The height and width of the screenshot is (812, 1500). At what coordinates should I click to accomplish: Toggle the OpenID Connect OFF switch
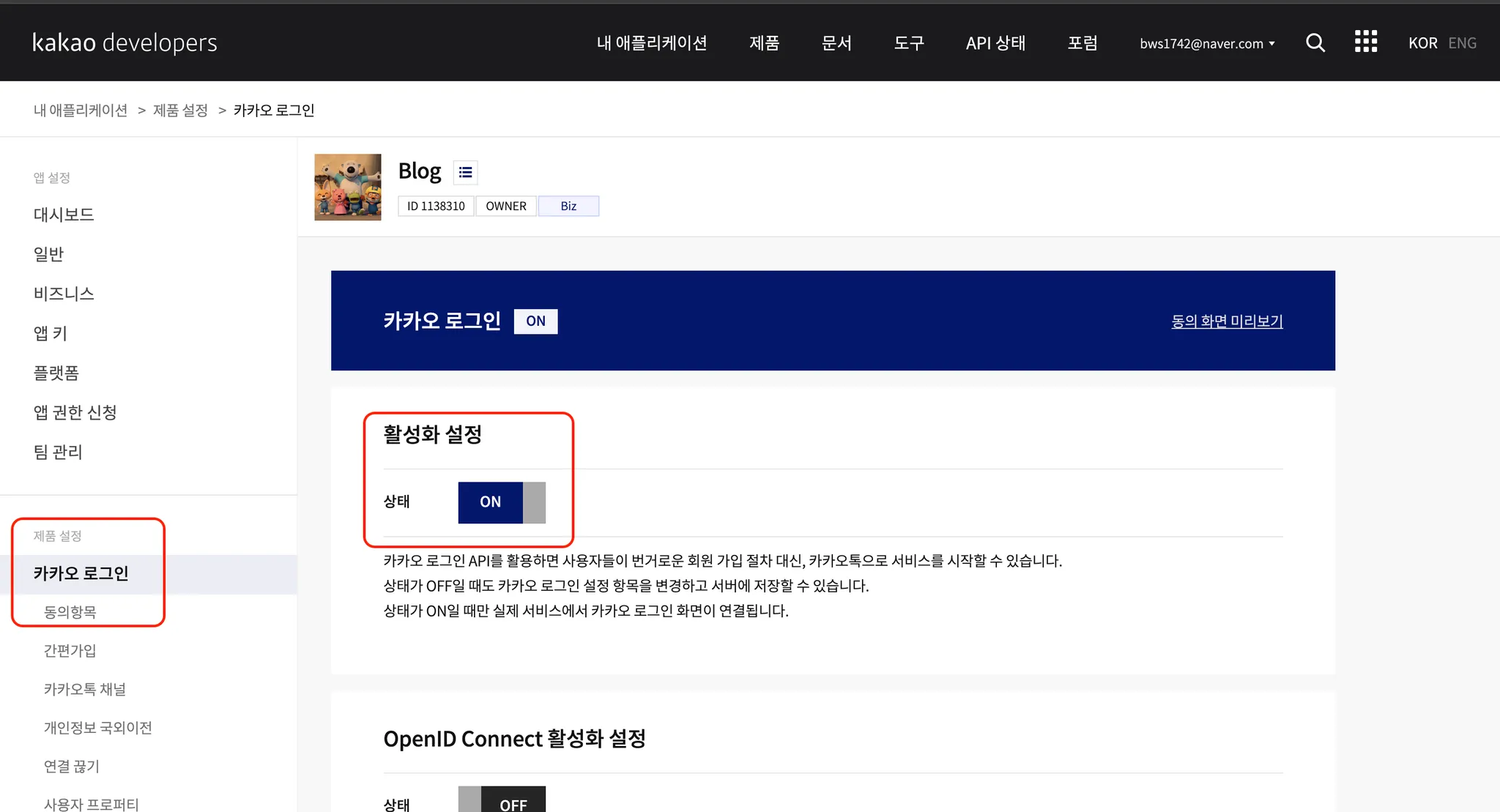pyautogui.click(x=502, y=801)
